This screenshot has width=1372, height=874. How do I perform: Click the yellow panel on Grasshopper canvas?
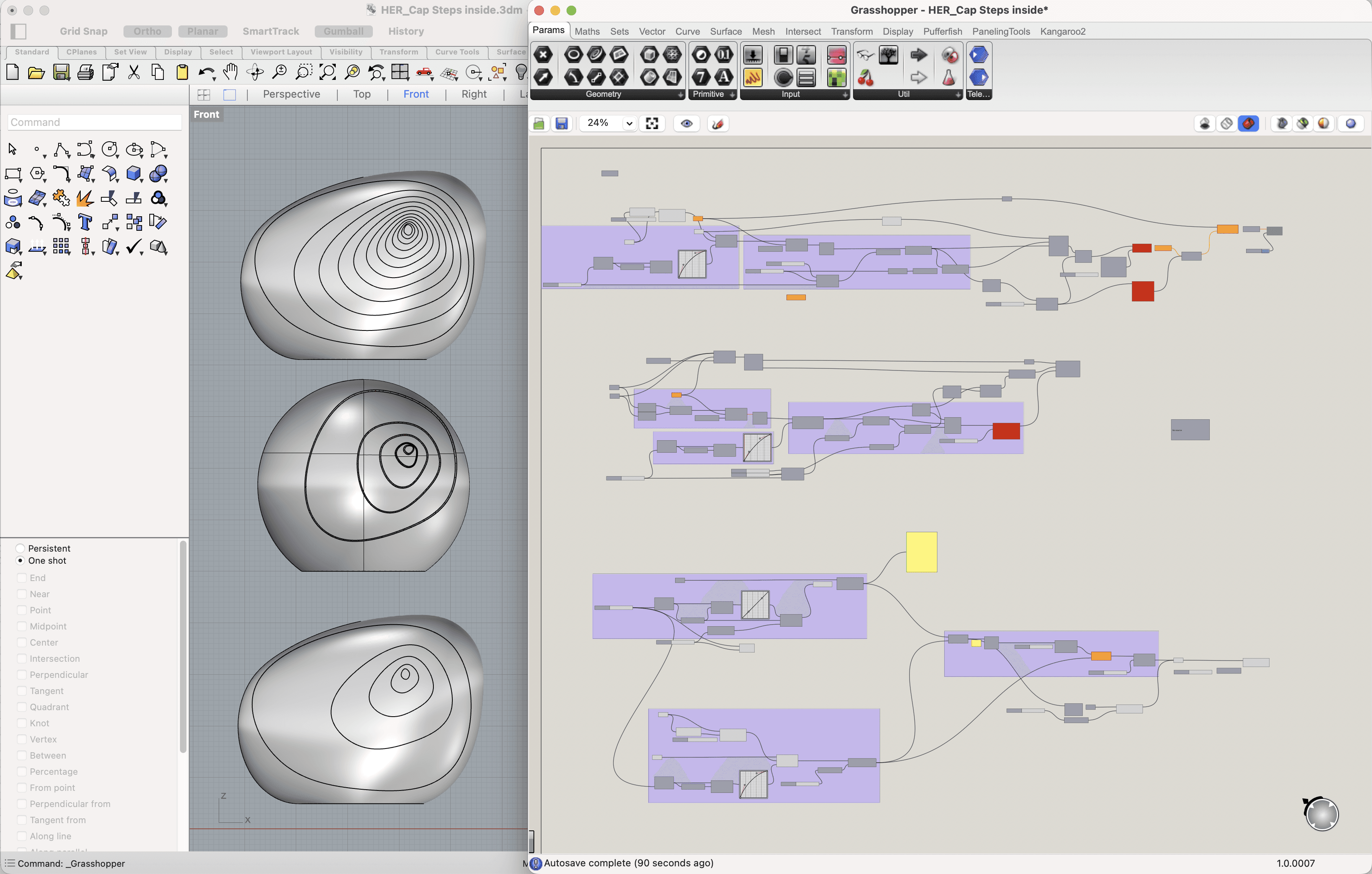click(921, 552)
